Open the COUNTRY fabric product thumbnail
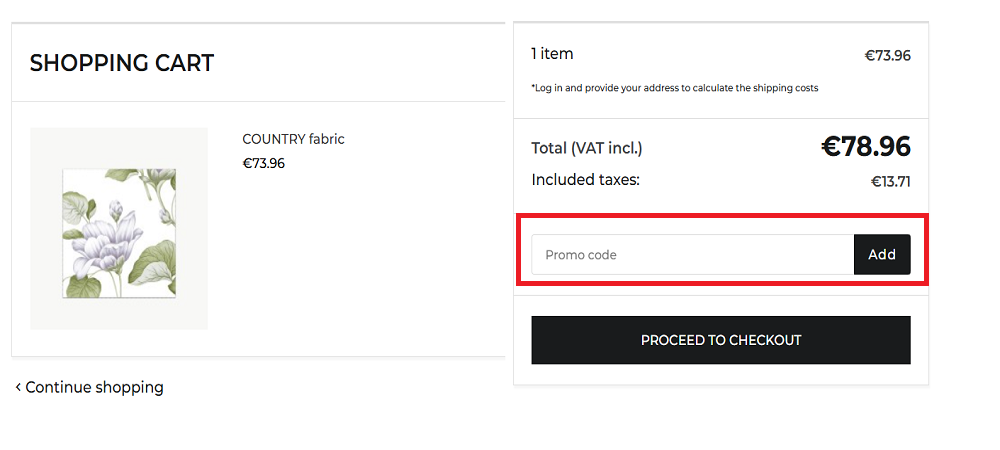Viewport: 1000px width, 450px height. pyautogui.click(x=119, y=230)
